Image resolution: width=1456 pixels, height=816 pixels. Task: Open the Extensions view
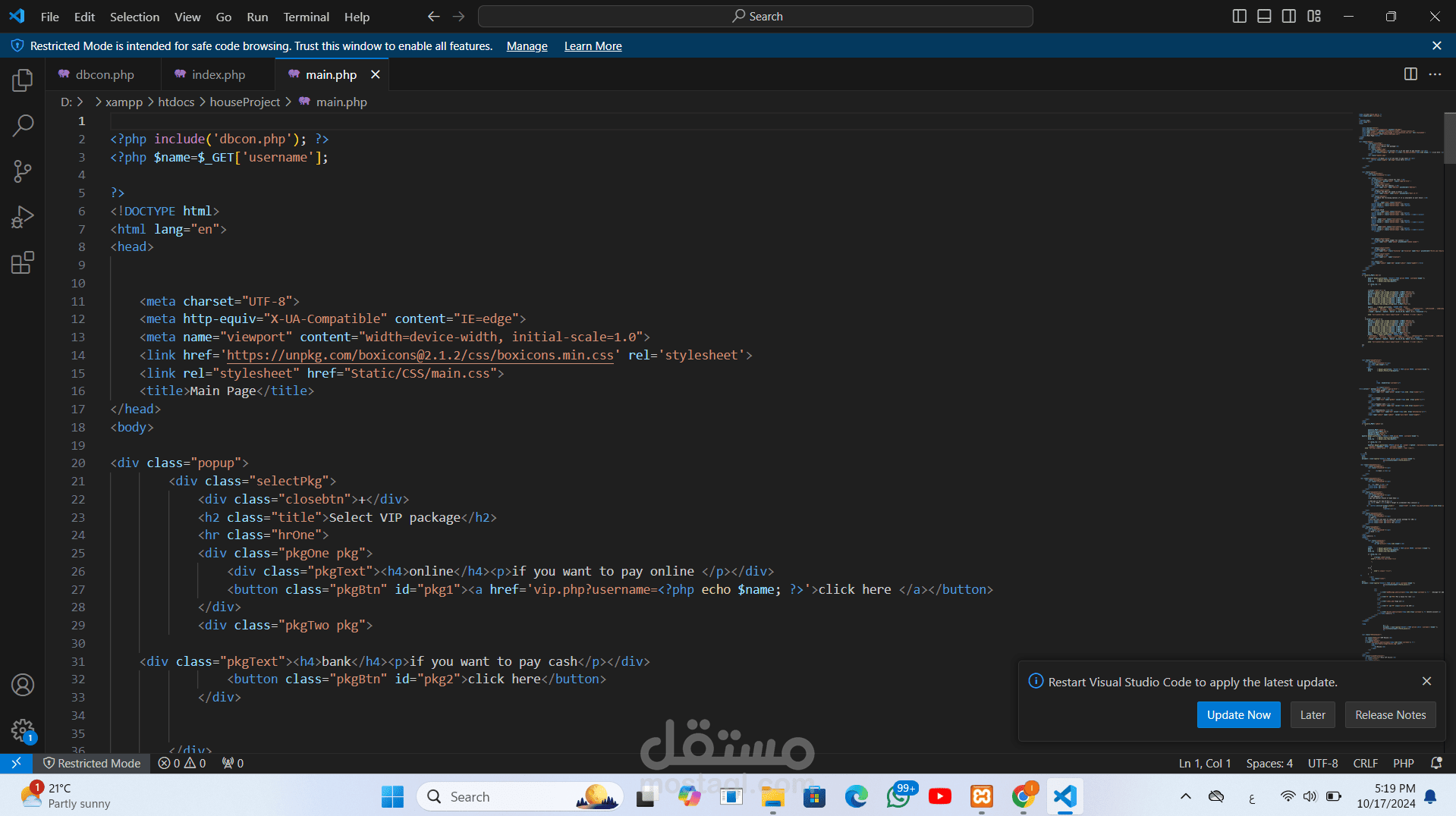coord(23,263)
